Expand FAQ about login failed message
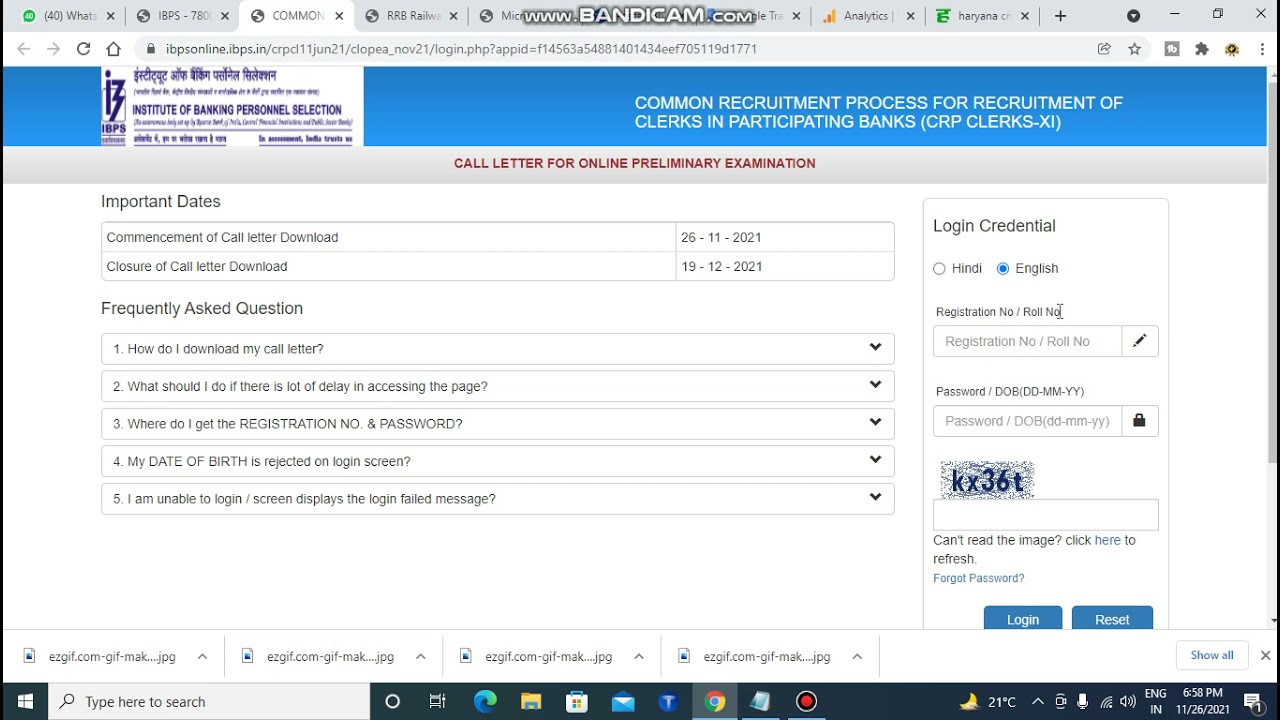Screen dimensions: 1280x720 click(x=497, y=499)
